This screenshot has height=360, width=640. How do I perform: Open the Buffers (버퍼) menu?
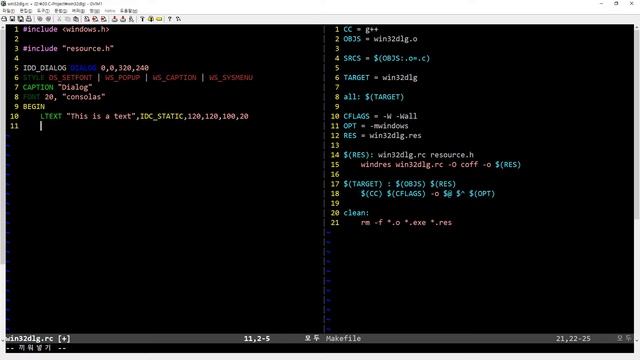78,11
